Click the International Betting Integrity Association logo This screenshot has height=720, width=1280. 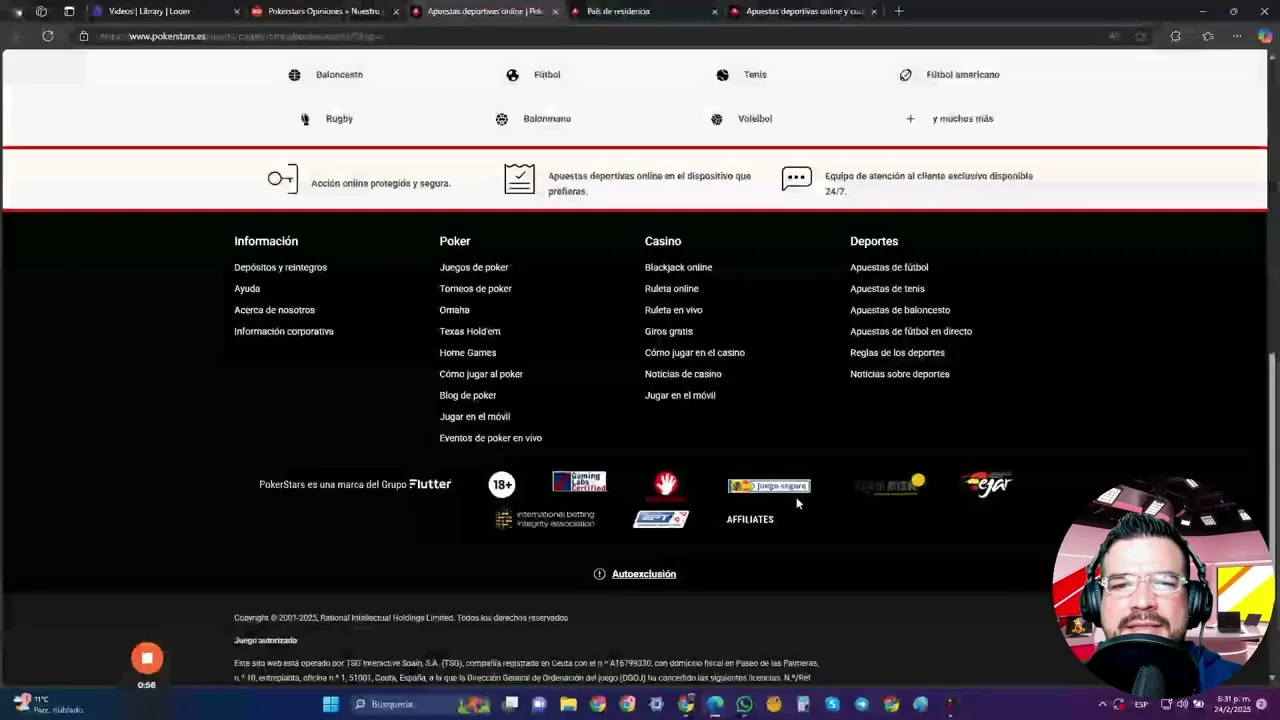pos(546,519)
